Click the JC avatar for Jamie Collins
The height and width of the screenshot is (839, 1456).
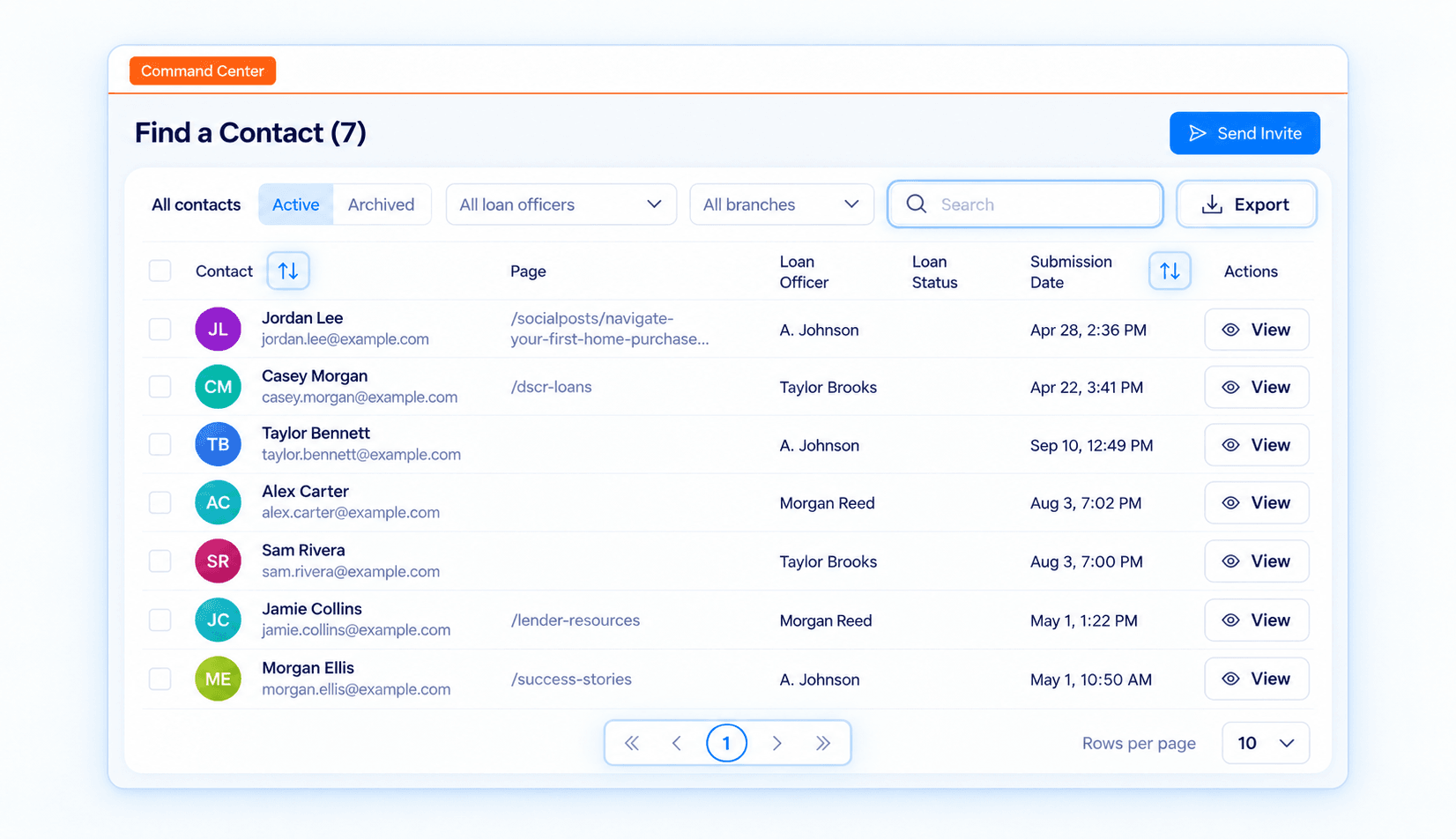click(218, 620)
